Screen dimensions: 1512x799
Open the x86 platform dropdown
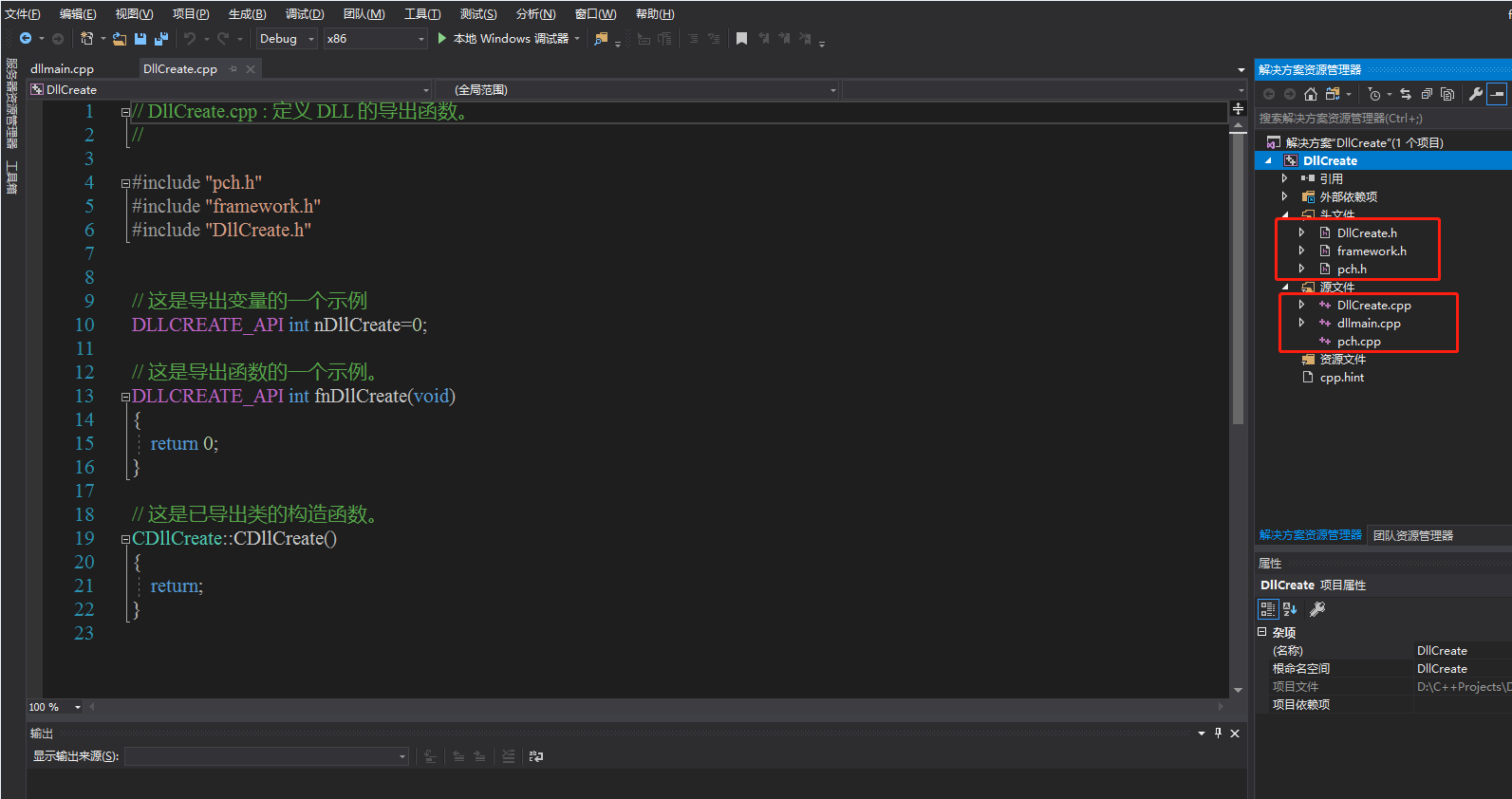(x=376, y=39)
